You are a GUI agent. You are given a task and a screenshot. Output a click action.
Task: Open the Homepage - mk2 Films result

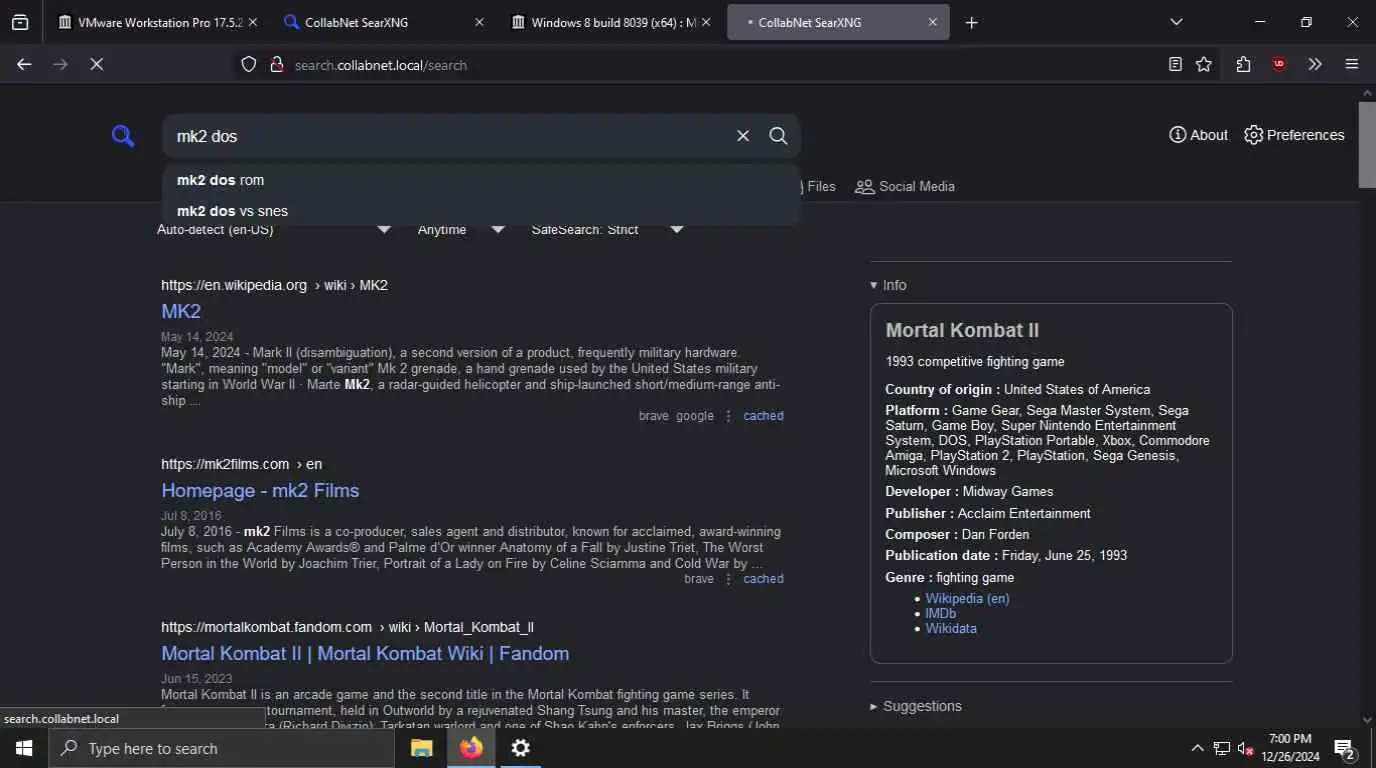coord(260,490)
